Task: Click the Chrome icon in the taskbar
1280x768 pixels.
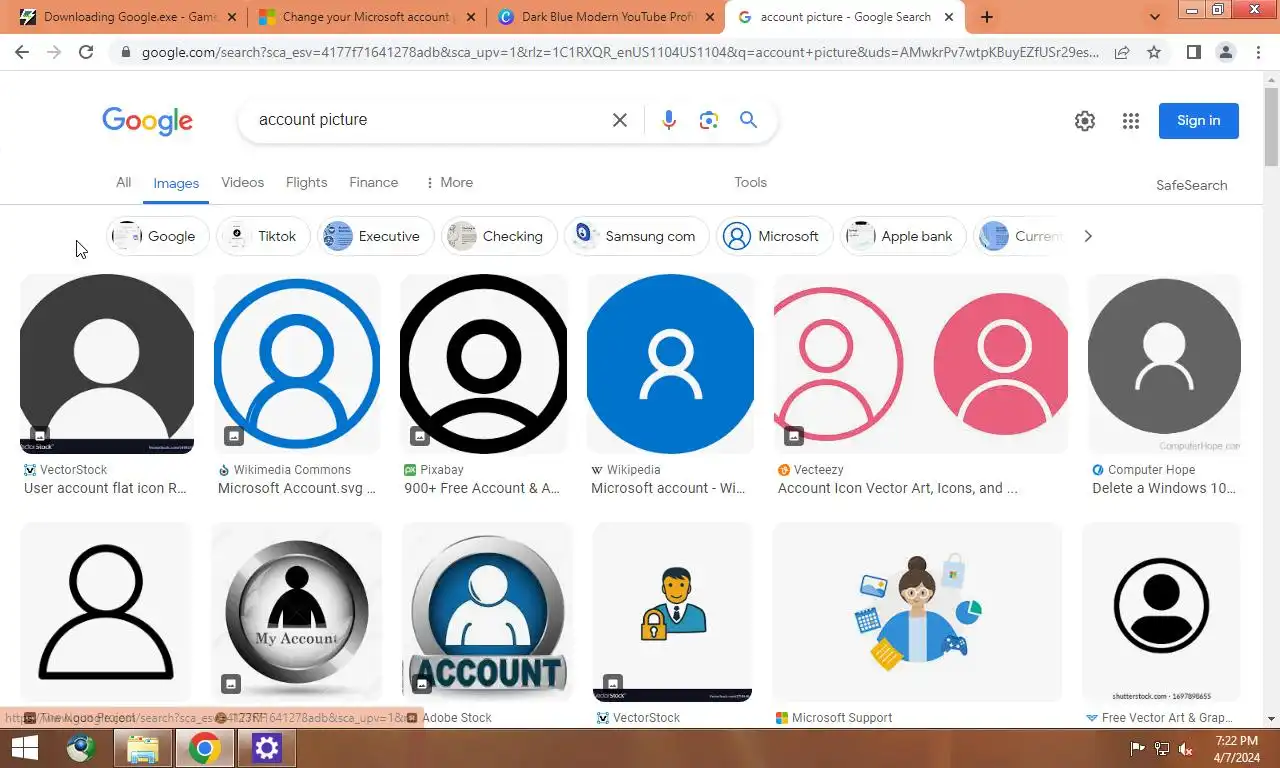Action: tap(205, 748)
